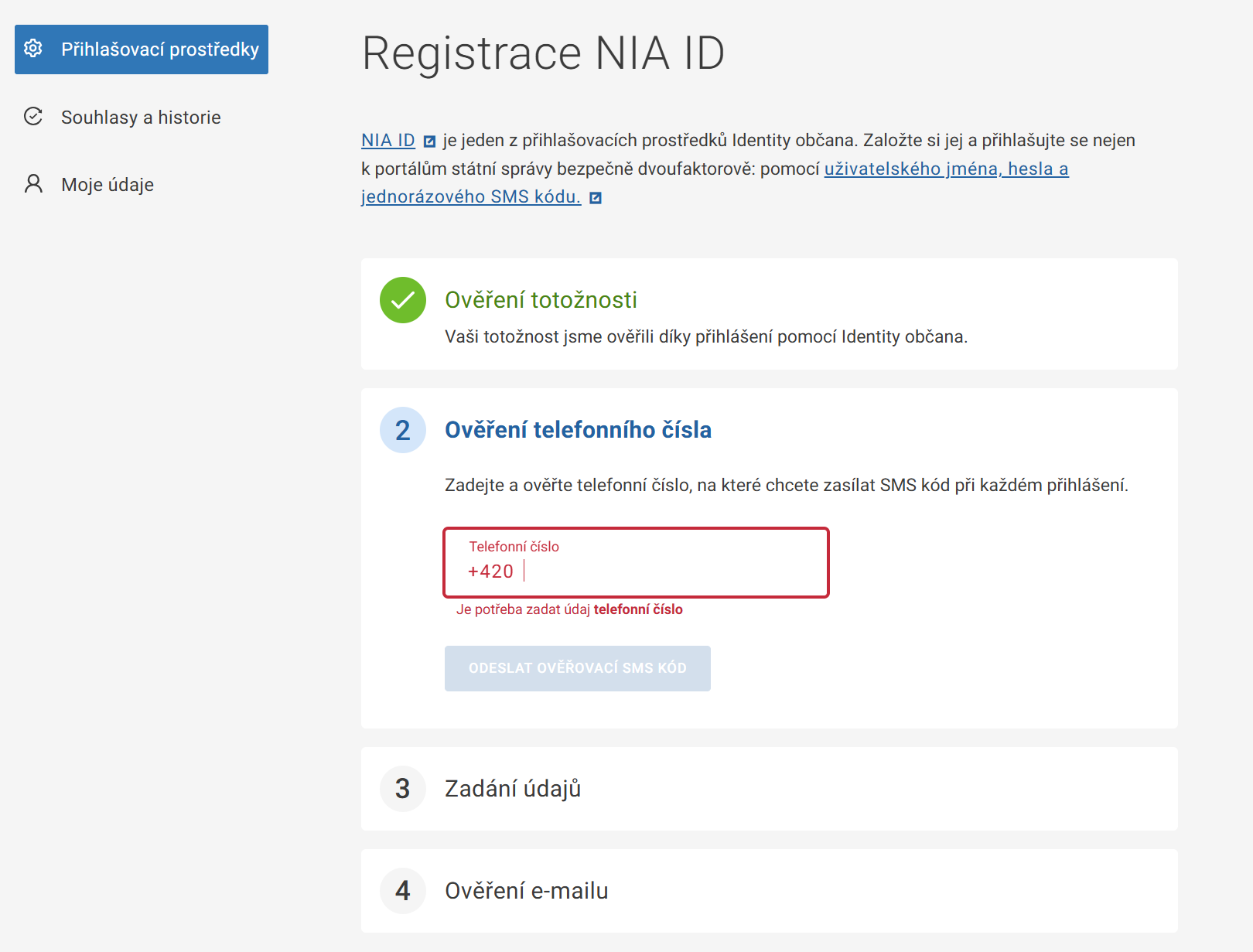The image size is (1253, 952).
Task: Open Souhlasy a historie section
Action: click(141, 118)
